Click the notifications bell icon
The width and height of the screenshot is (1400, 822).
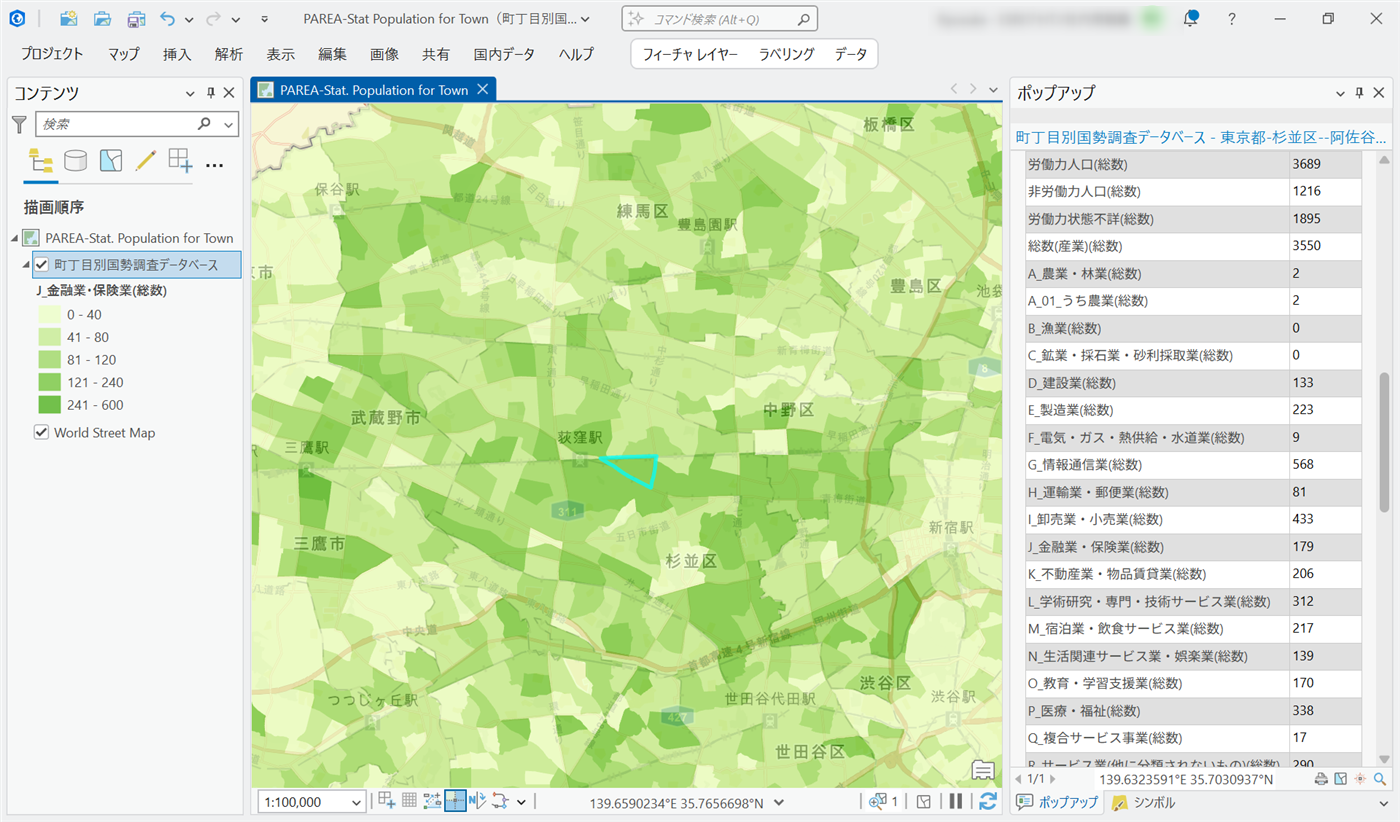click(x=1190, y=19)
